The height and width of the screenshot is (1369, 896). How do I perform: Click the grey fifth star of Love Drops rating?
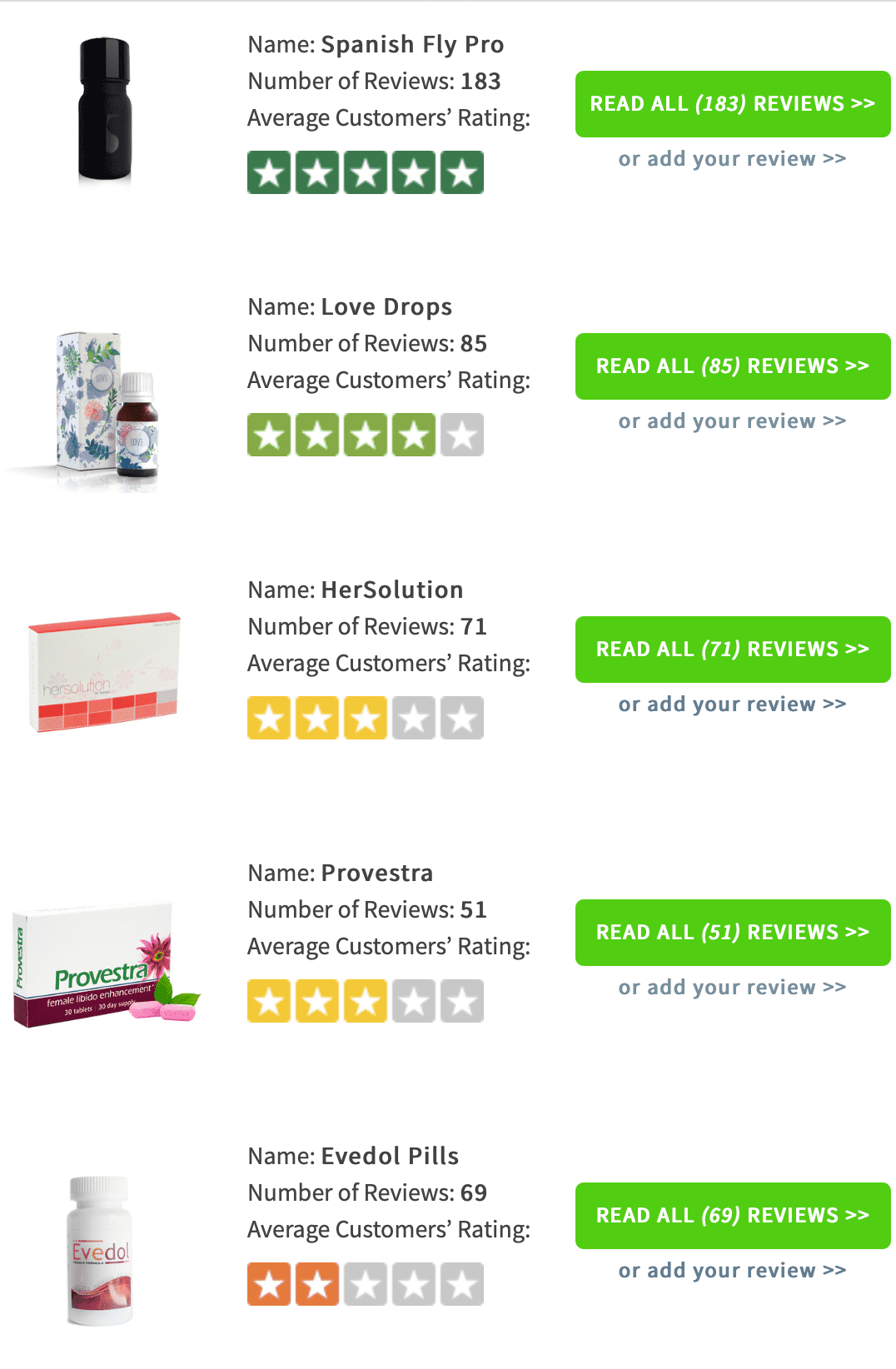[x=462, y=435]
